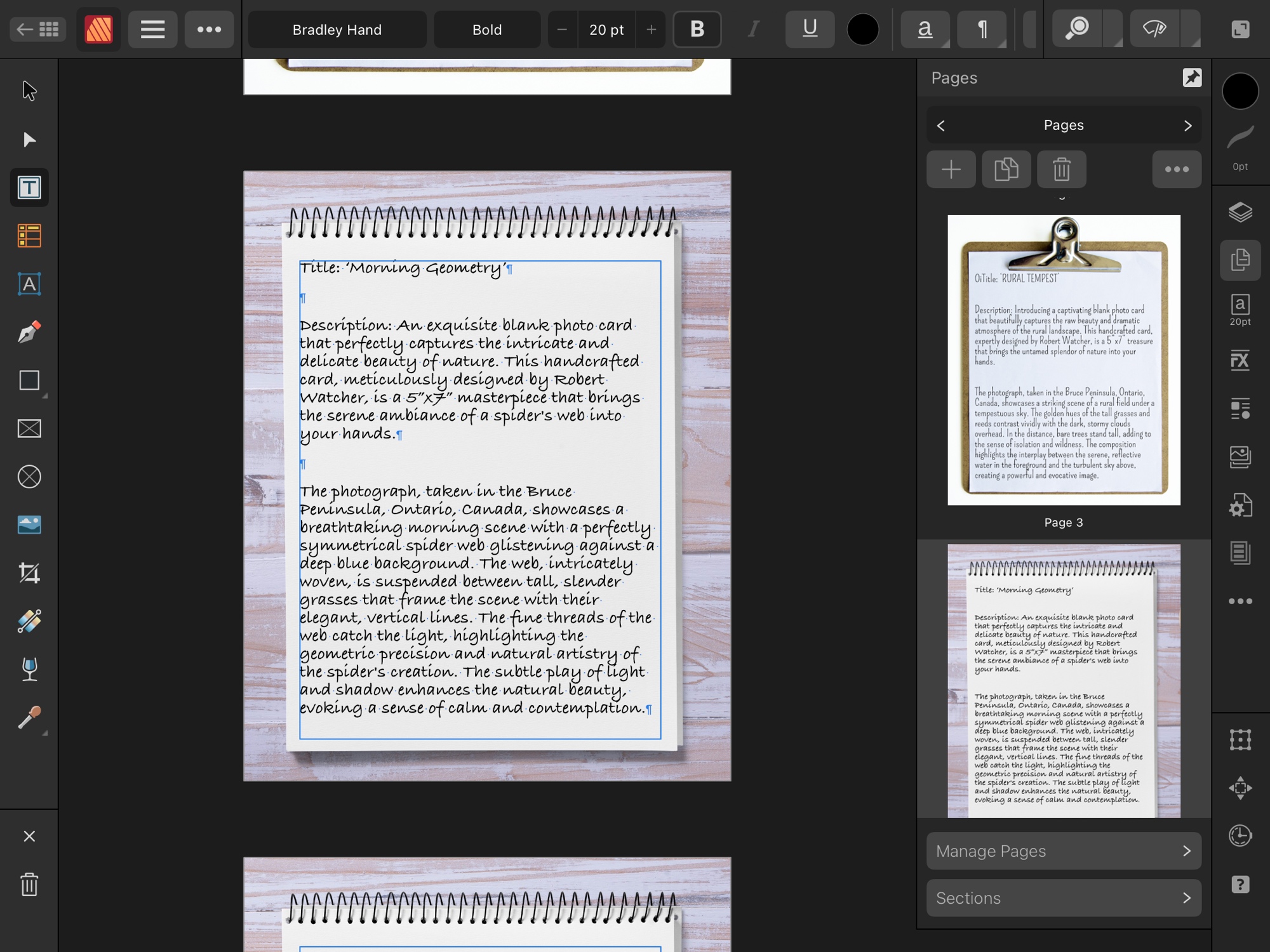This screenshot has height=952, width=1270.
Task: Open Pages panel more options dots
Action: coord(1177,169)
